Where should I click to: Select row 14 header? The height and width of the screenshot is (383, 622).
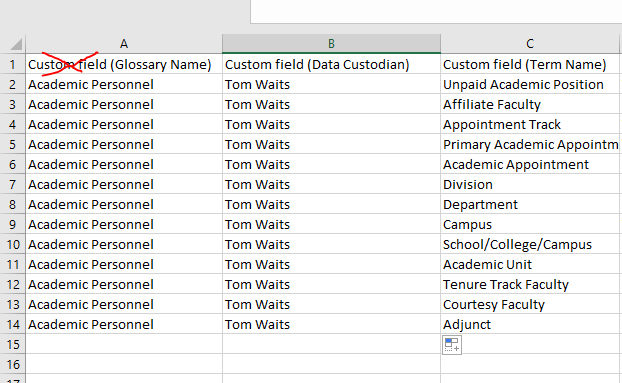tap(13, 324)
